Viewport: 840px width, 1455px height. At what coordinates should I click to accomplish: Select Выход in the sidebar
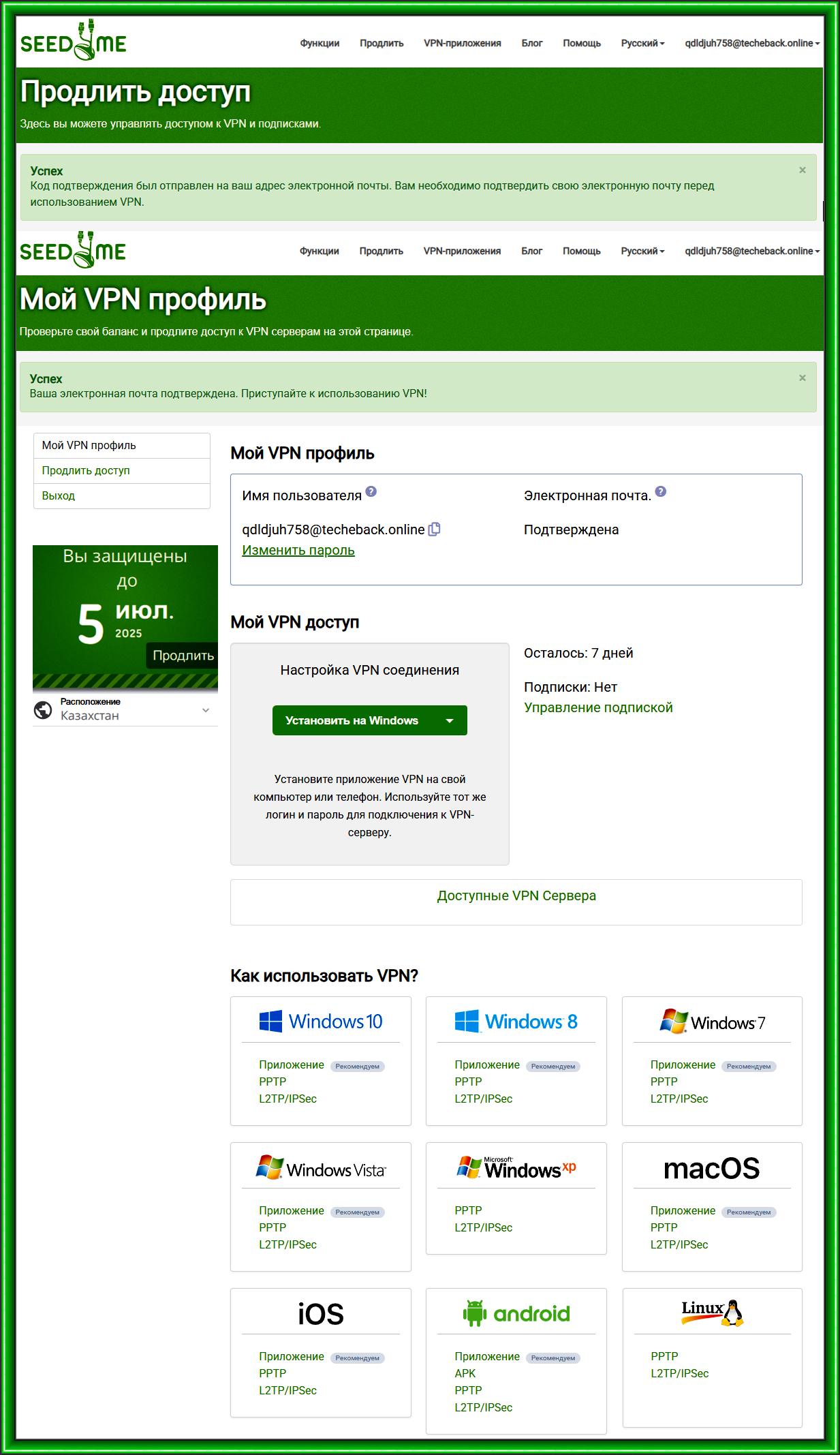122,495
